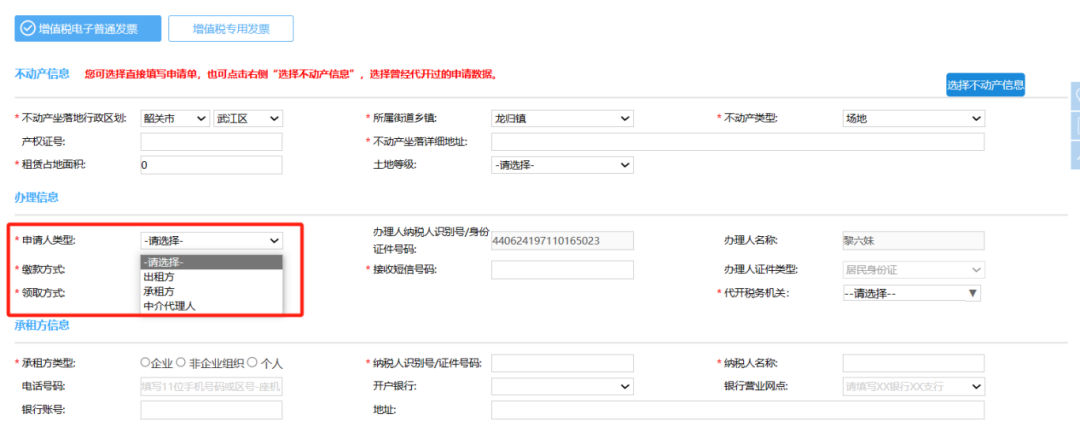The width and height of the screenshot is (1080, 432).
Task: Click the 办理信息 section heading
Action: (37, 197)
